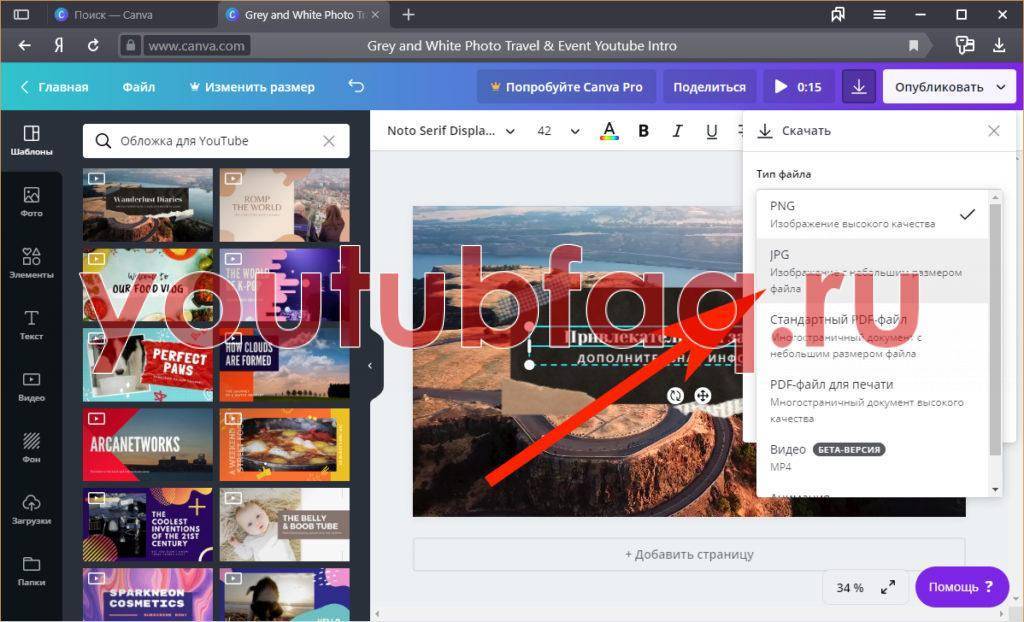
Task: Open the text color picker
Action: click(609, 131)
